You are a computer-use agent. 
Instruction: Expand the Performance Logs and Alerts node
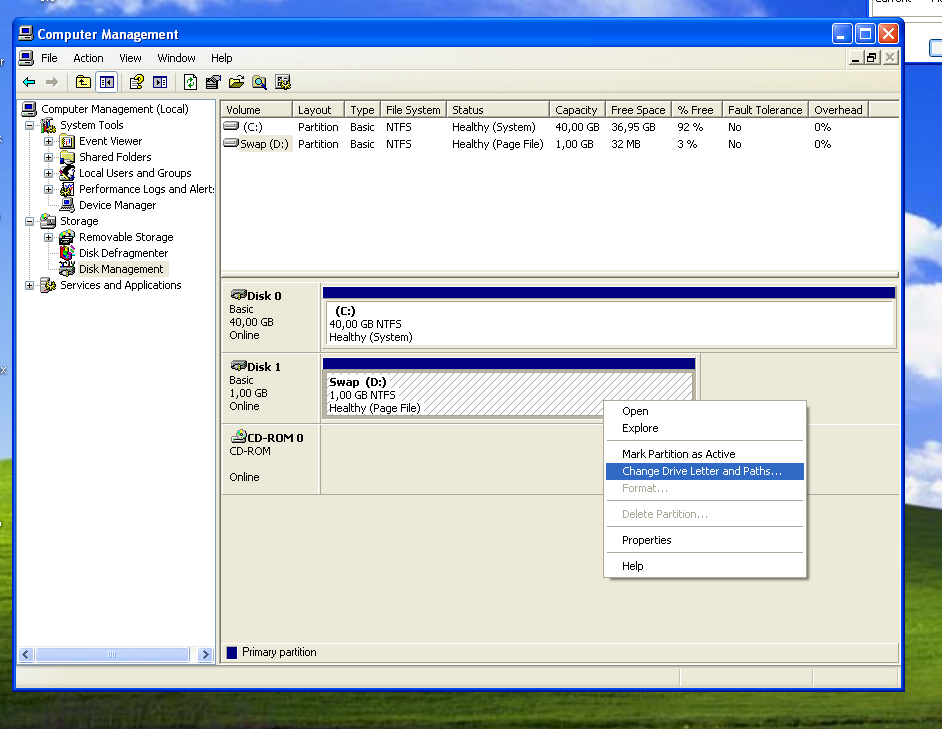pos(48,189)
